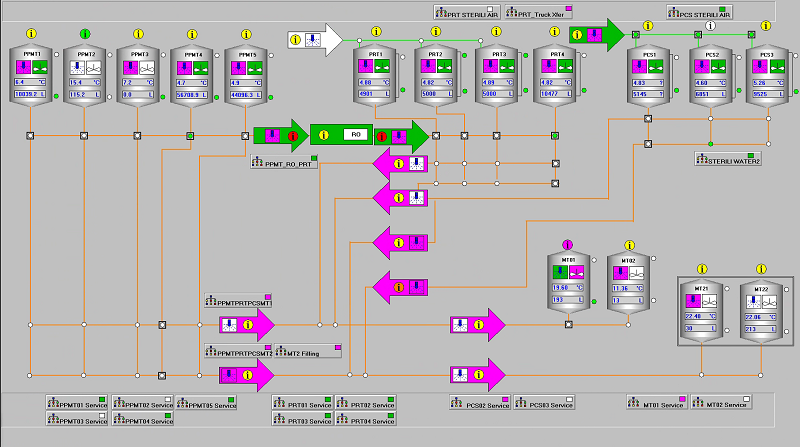800x447 pixels.
Task: Click the PPMT_RO_PRT sequence button
Action: point(283,161)
